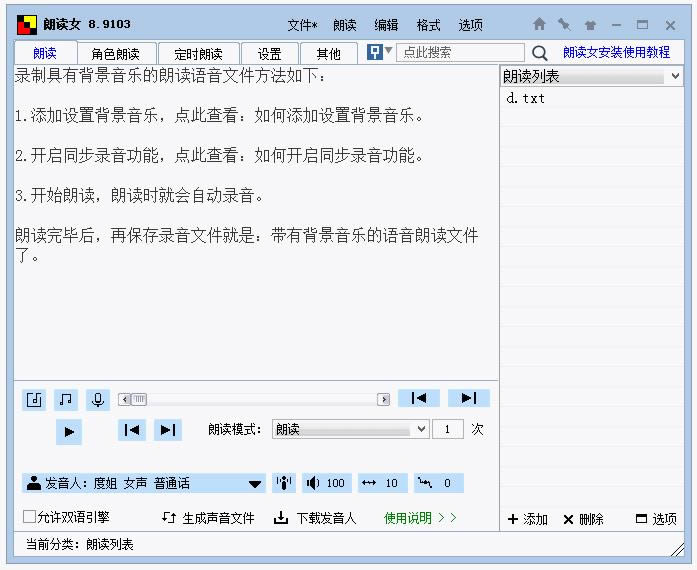
Task: Click the download speaker icon
Action: click(x=280, y=518)
